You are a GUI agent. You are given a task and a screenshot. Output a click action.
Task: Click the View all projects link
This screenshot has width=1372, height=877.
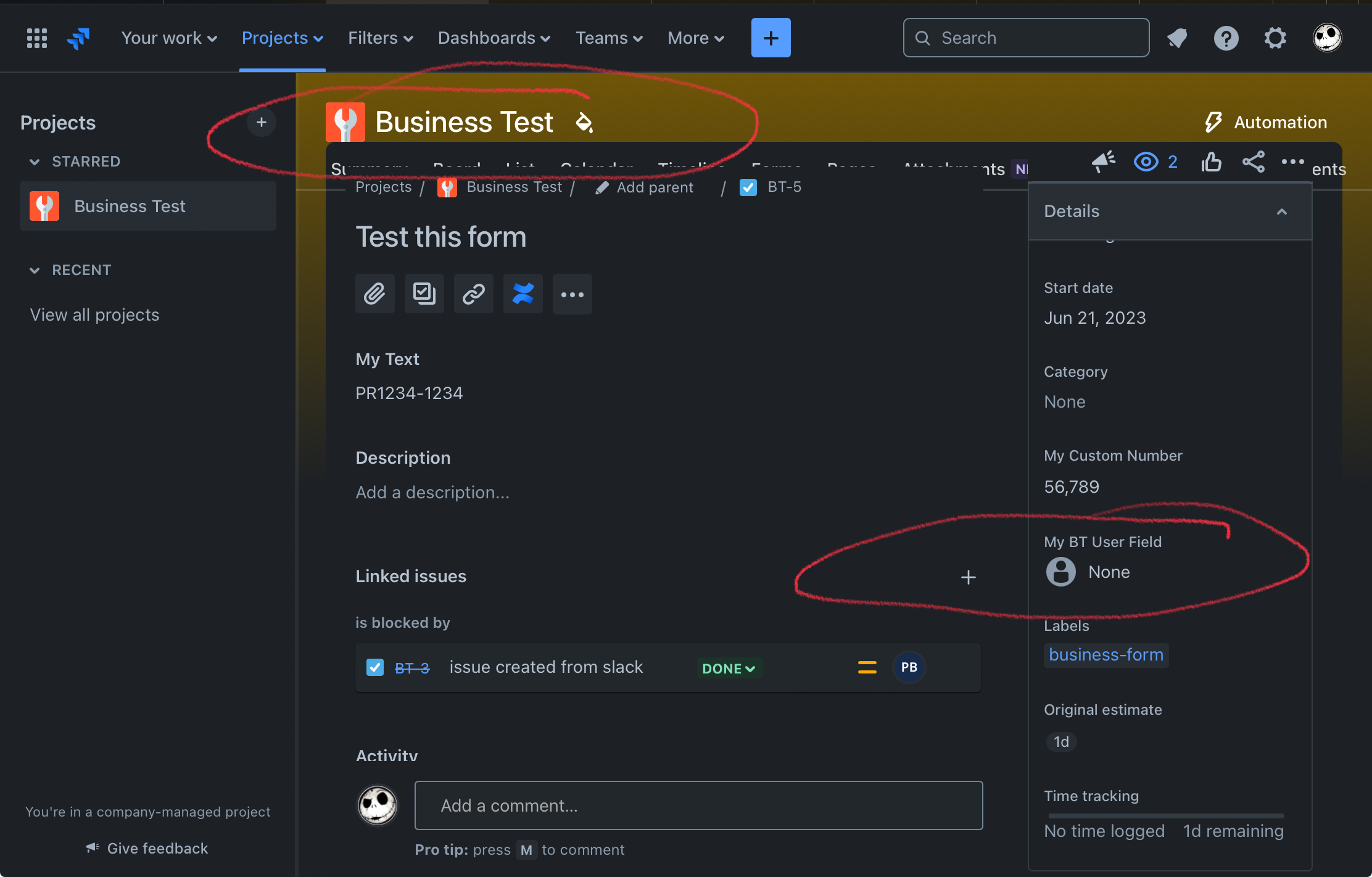94,315
